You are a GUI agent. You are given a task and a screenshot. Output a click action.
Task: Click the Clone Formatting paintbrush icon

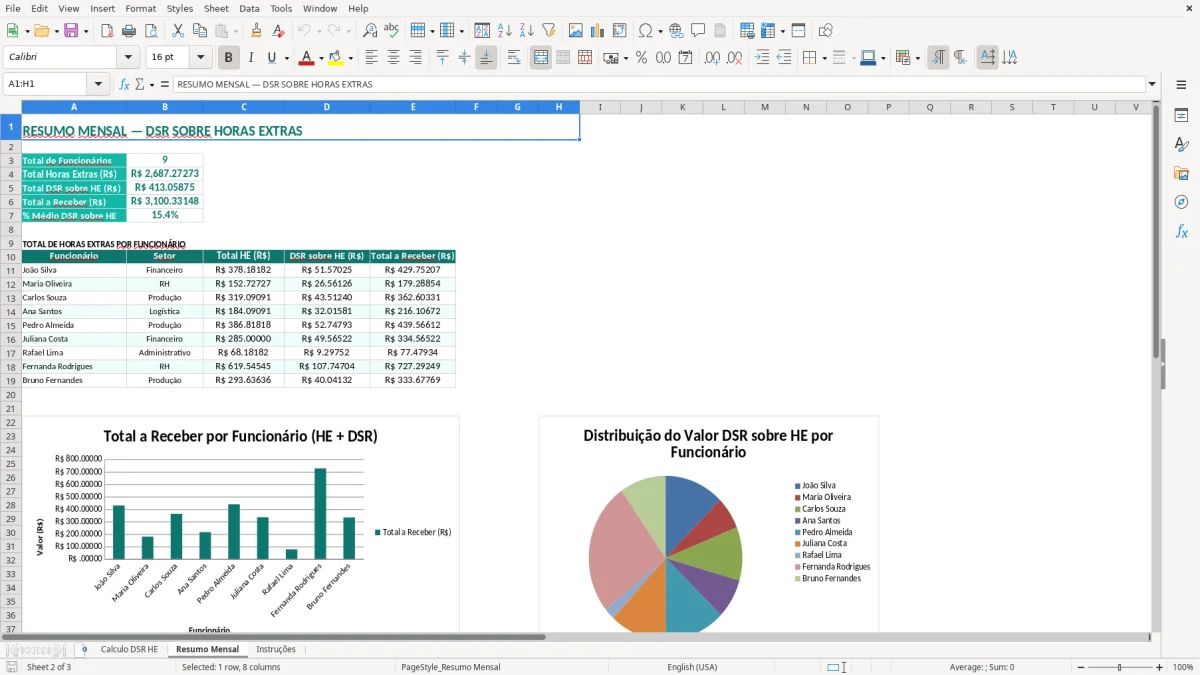(256, 31)
